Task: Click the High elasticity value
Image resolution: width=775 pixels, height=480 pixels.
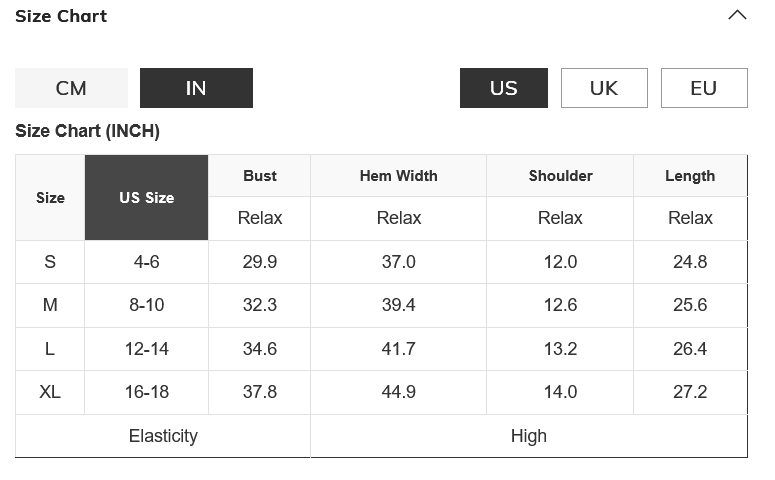Action: (528, 436)
